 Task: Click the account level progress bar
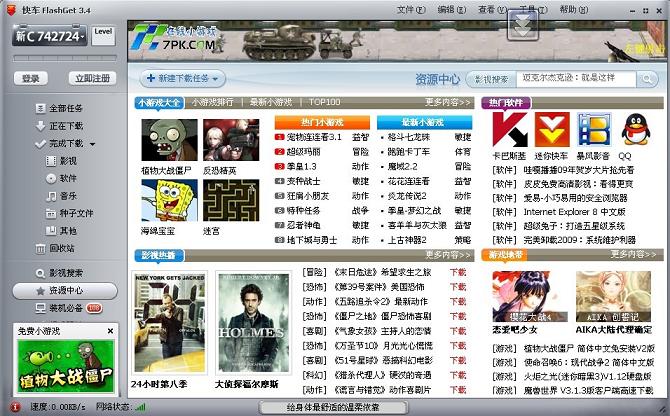point(65,58)
